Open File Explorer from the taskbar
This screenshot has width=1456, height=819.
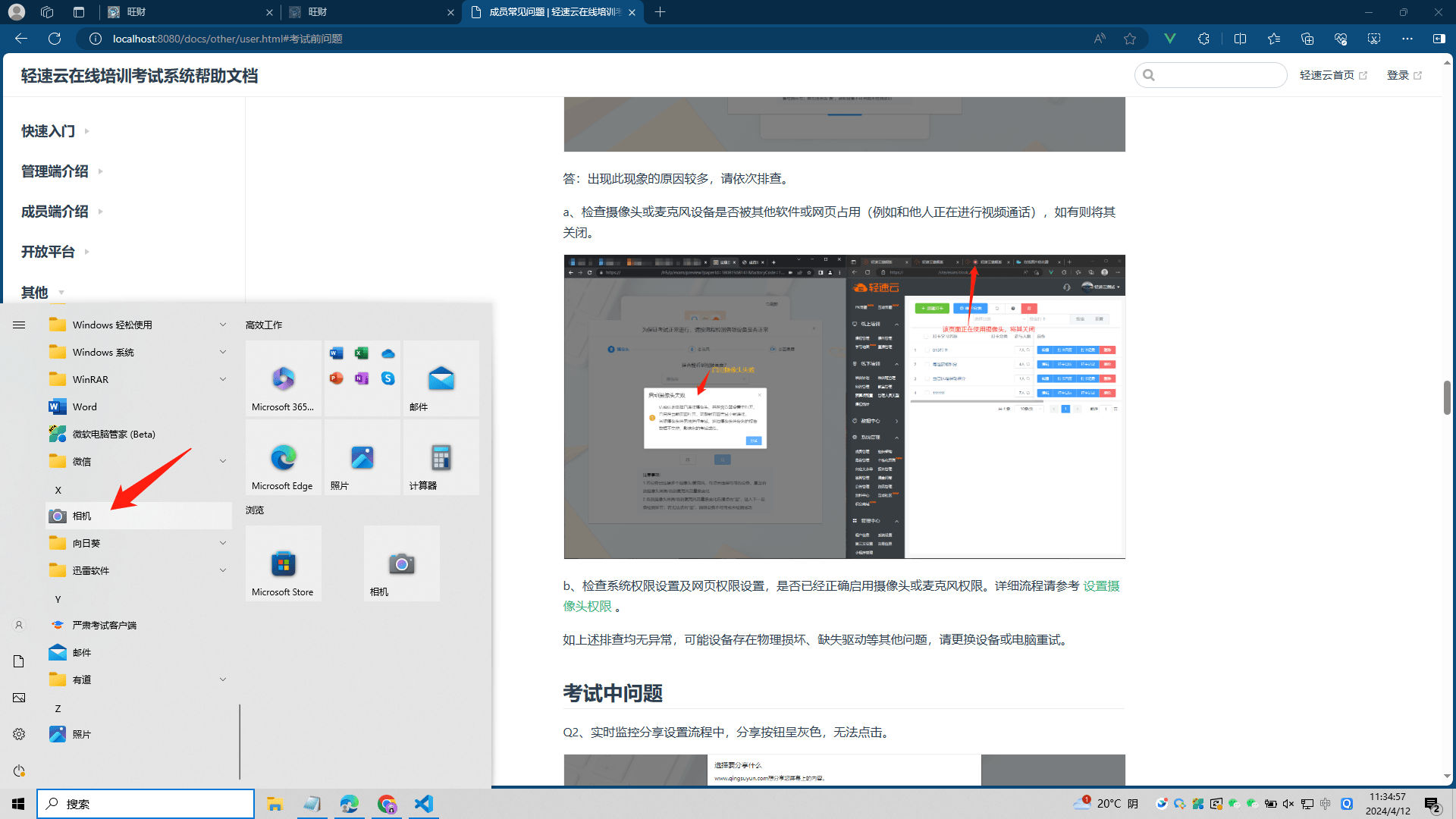pos(275,804)
